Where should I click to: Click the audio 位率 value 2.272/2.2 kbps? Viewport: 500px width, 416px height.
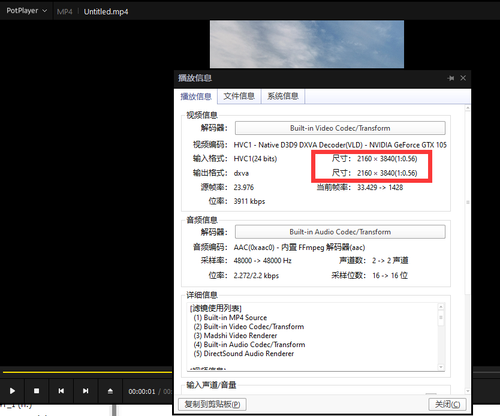click(x=256, y=276)
